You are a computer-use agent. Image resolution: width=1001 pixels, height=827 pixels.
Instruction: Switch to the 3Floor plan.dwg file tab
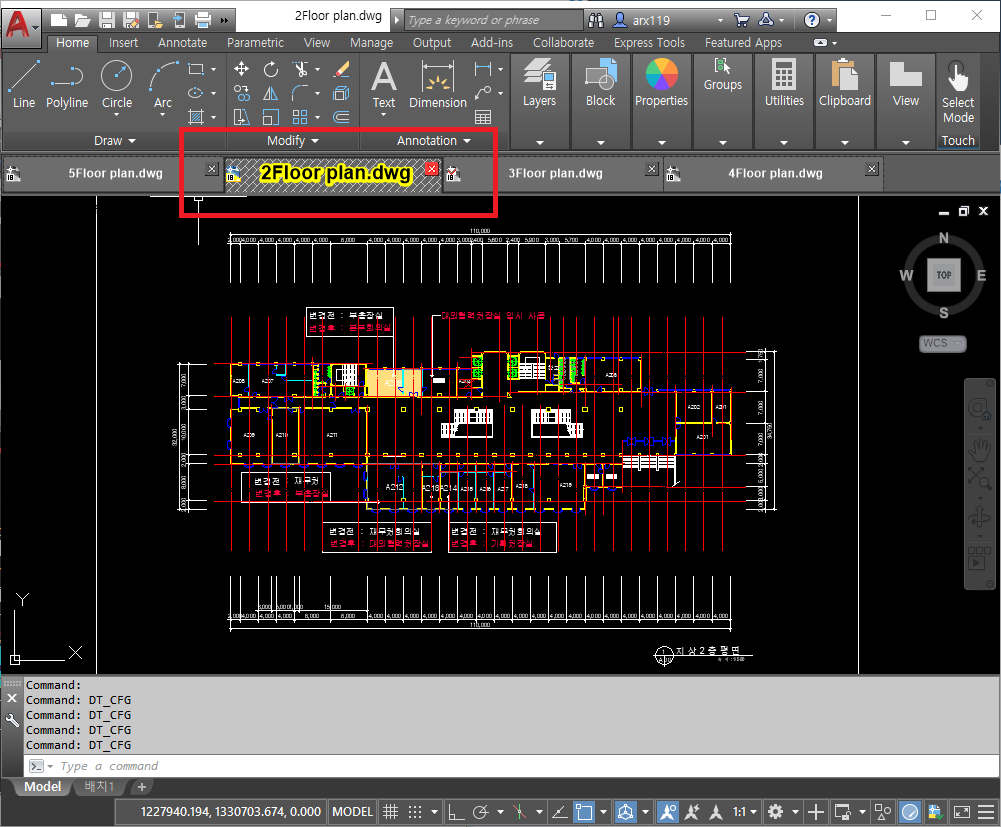[555, 173]
